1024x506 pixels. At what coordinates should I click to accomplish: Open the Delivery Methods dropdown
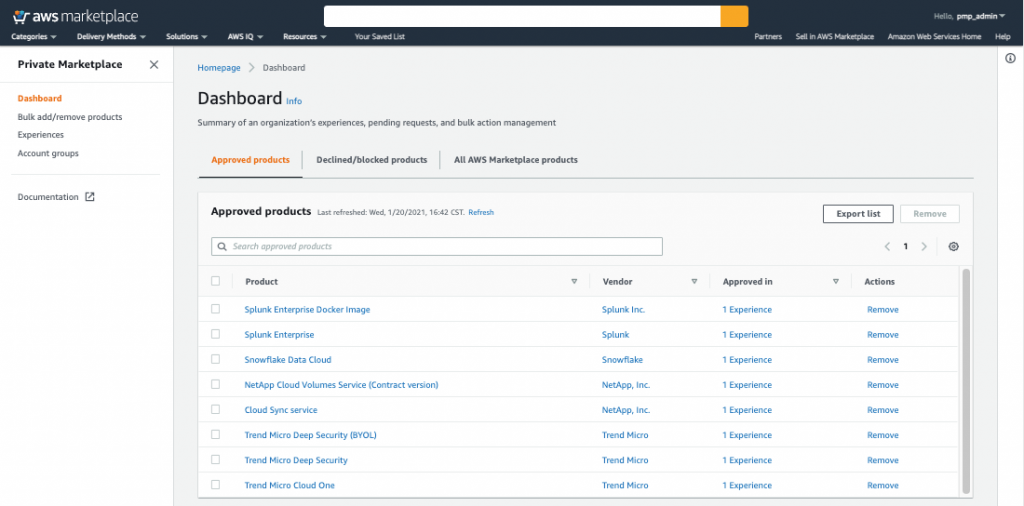(111, 37)
